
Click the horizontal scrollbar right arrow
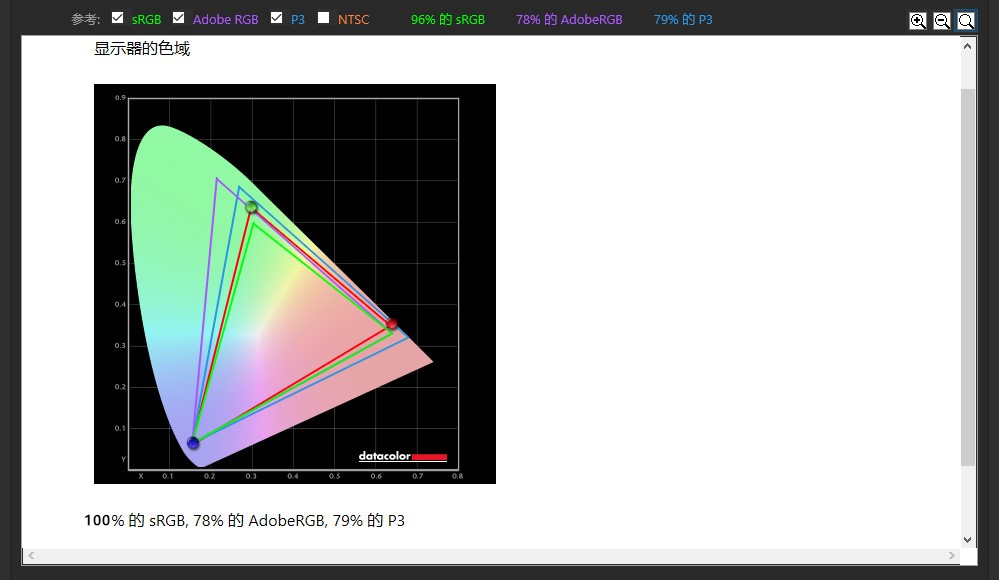pyautogui.click(x=952, y=555)
